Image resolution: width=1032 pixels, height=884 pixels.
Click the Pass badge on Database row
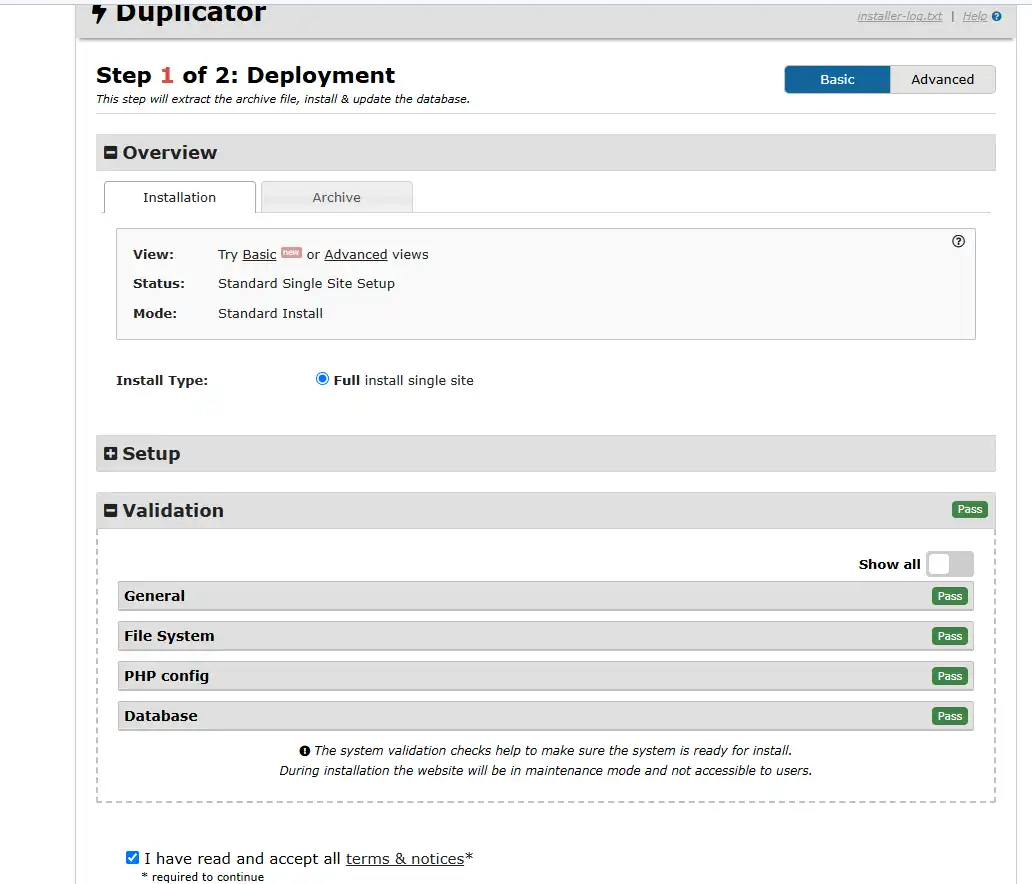click(x=950, y=716)
